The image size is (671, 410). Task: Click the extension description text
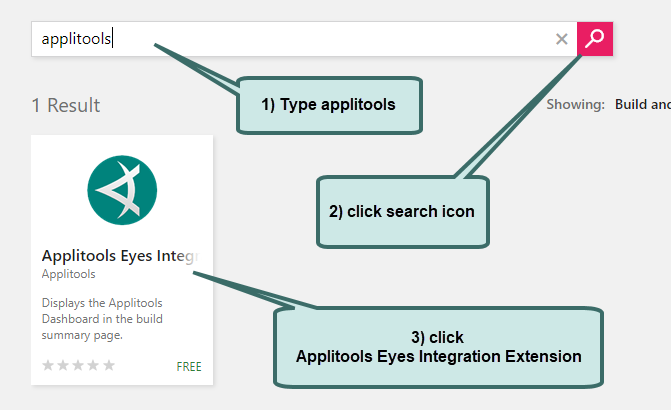tap(102, 319)
